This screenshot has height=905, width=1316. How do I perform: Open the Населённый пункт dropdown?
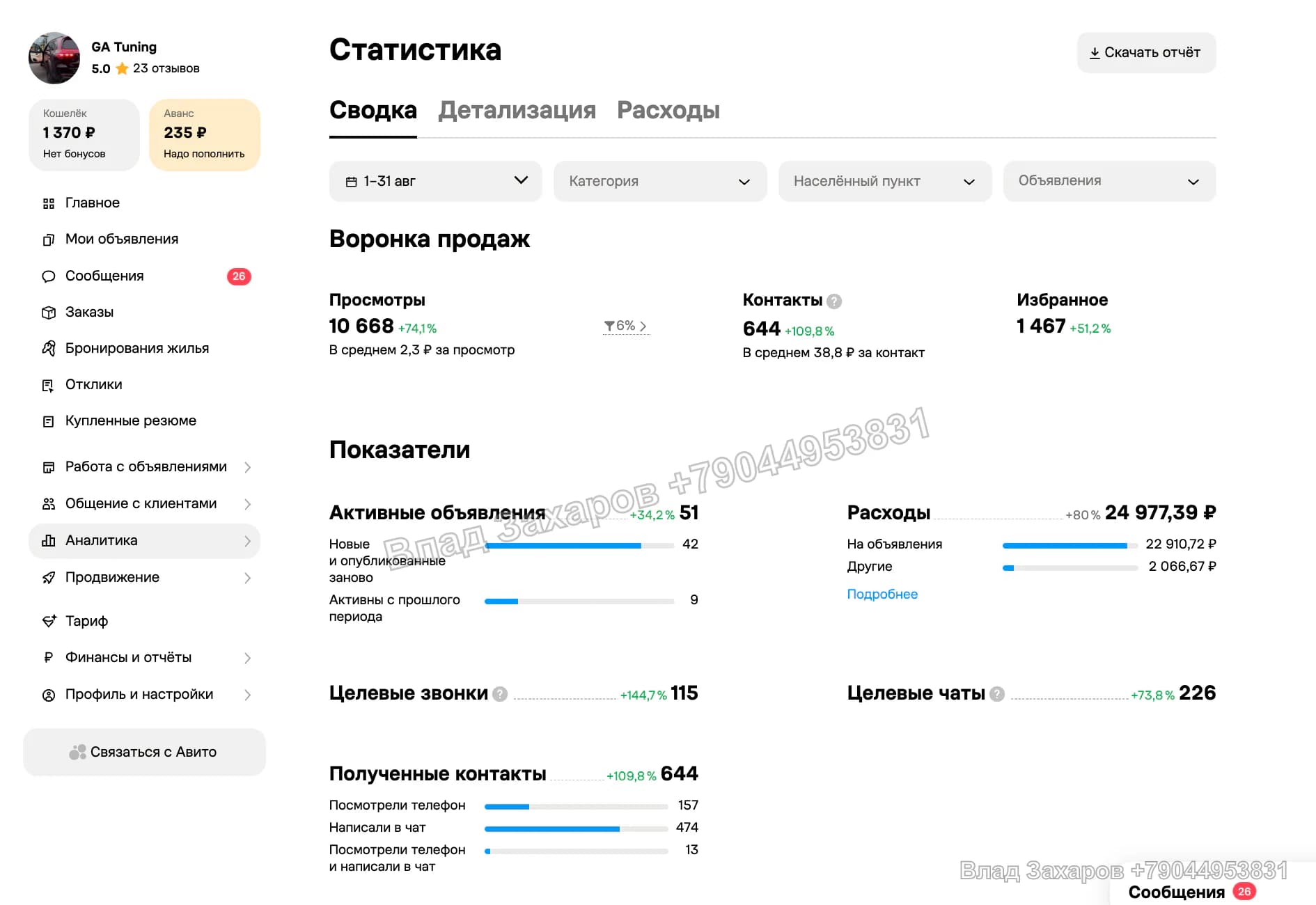coord(884,181)
